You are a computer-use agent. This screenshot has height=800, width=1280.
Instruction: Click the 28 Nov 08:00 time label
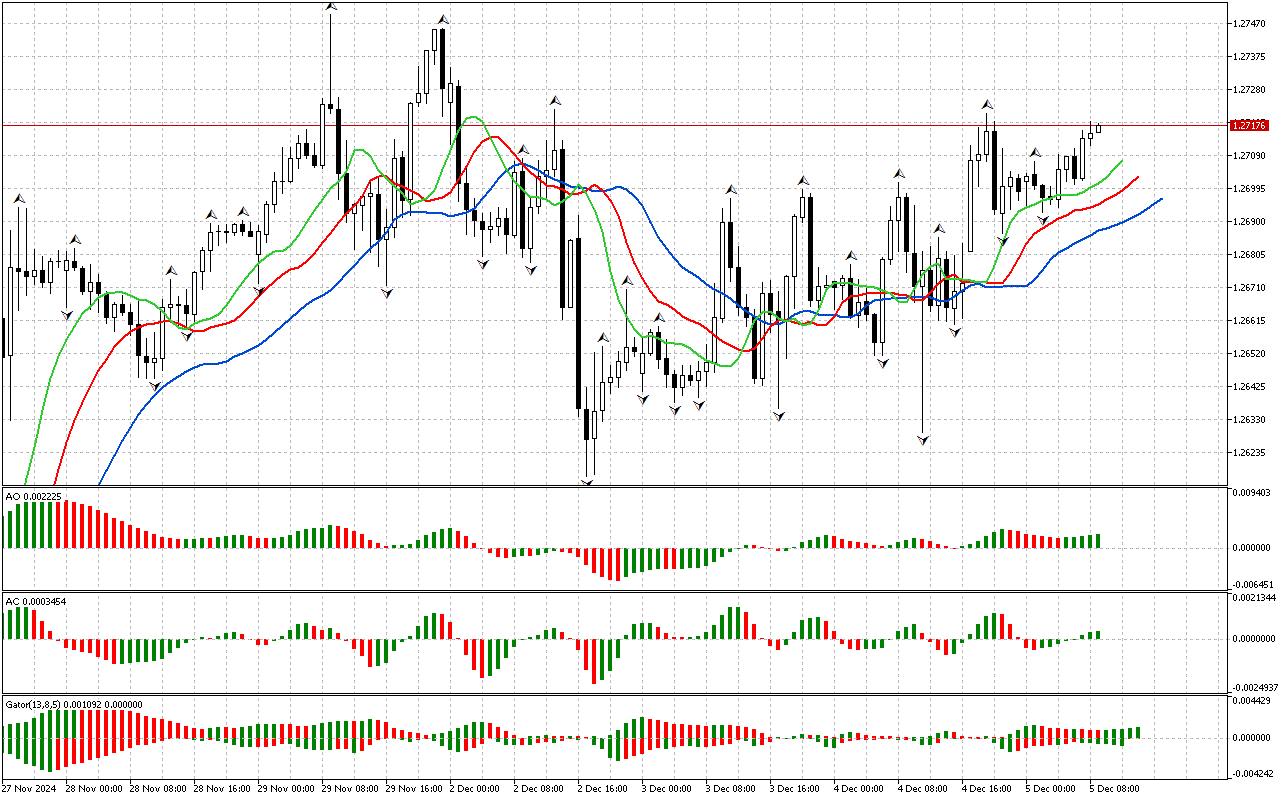tap(158, 789)
